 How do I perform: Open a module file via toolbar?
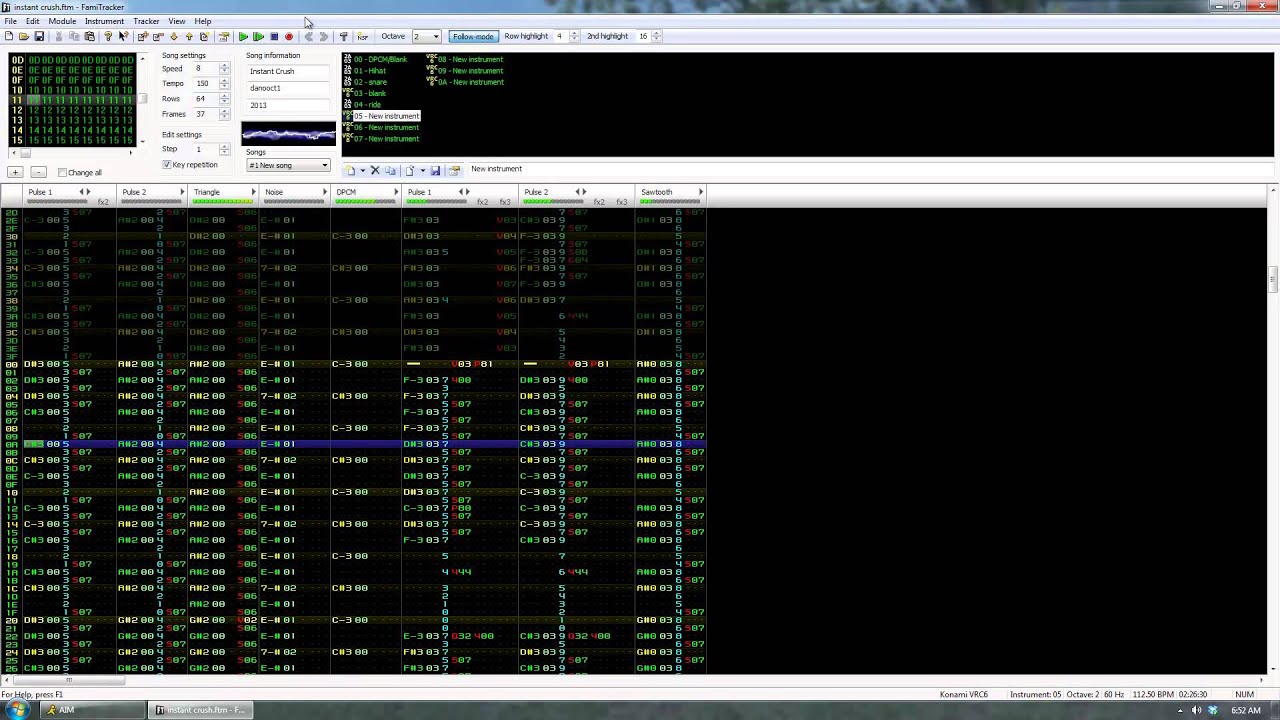coord(24,36)
